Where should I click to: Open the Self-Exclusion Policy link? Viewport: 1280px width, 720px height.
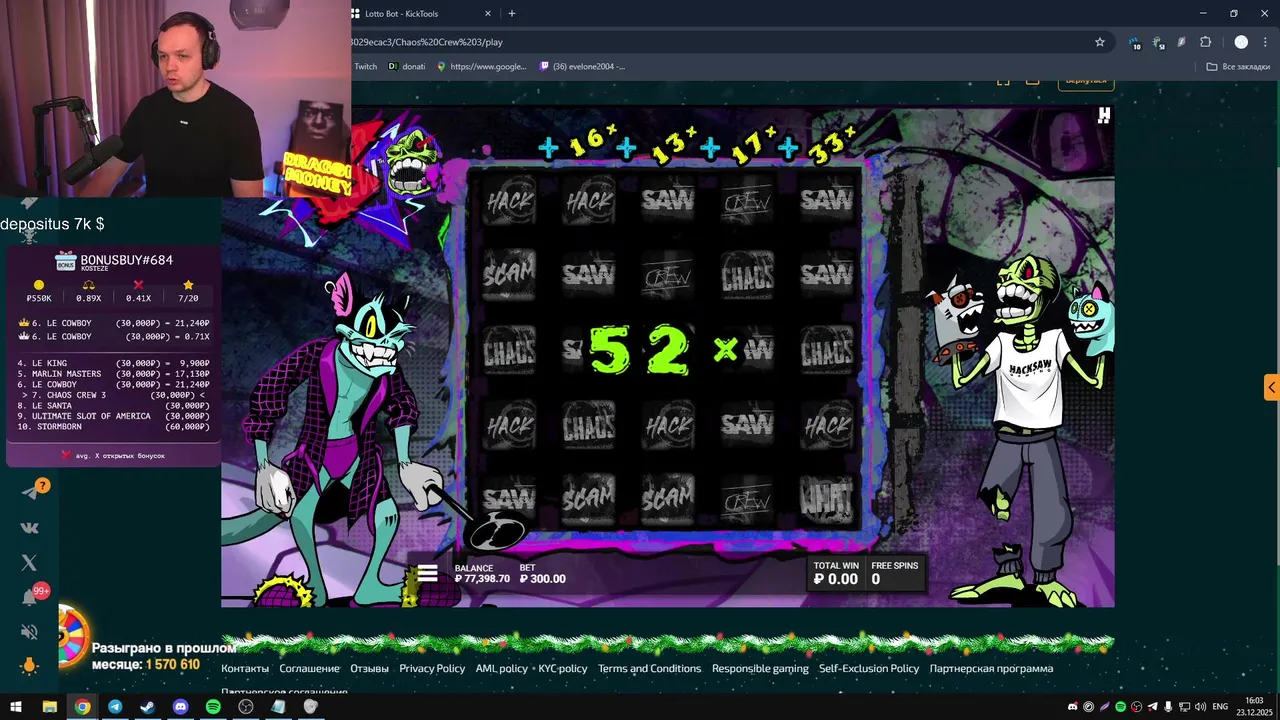coord(869,668)
